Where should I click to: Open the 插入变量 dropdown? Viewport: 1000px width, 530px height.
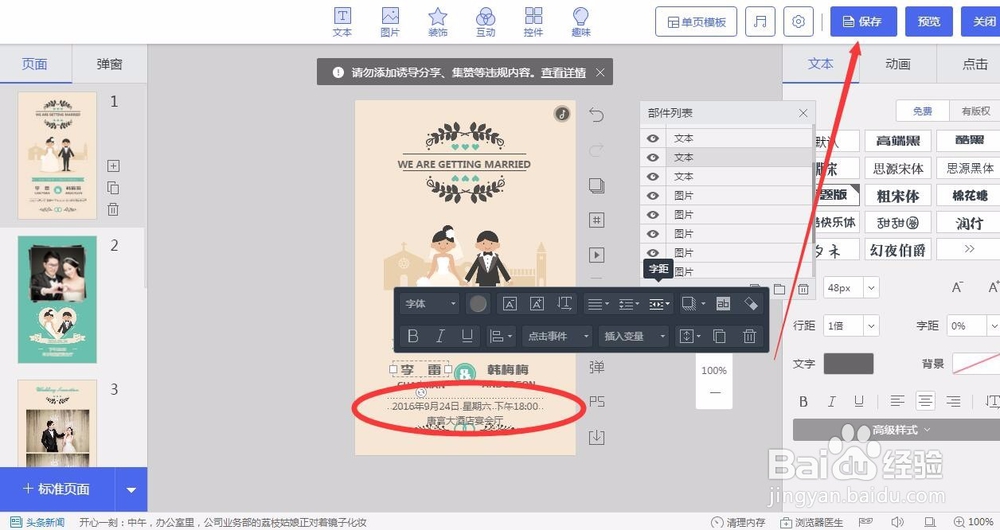pos(633,336)
